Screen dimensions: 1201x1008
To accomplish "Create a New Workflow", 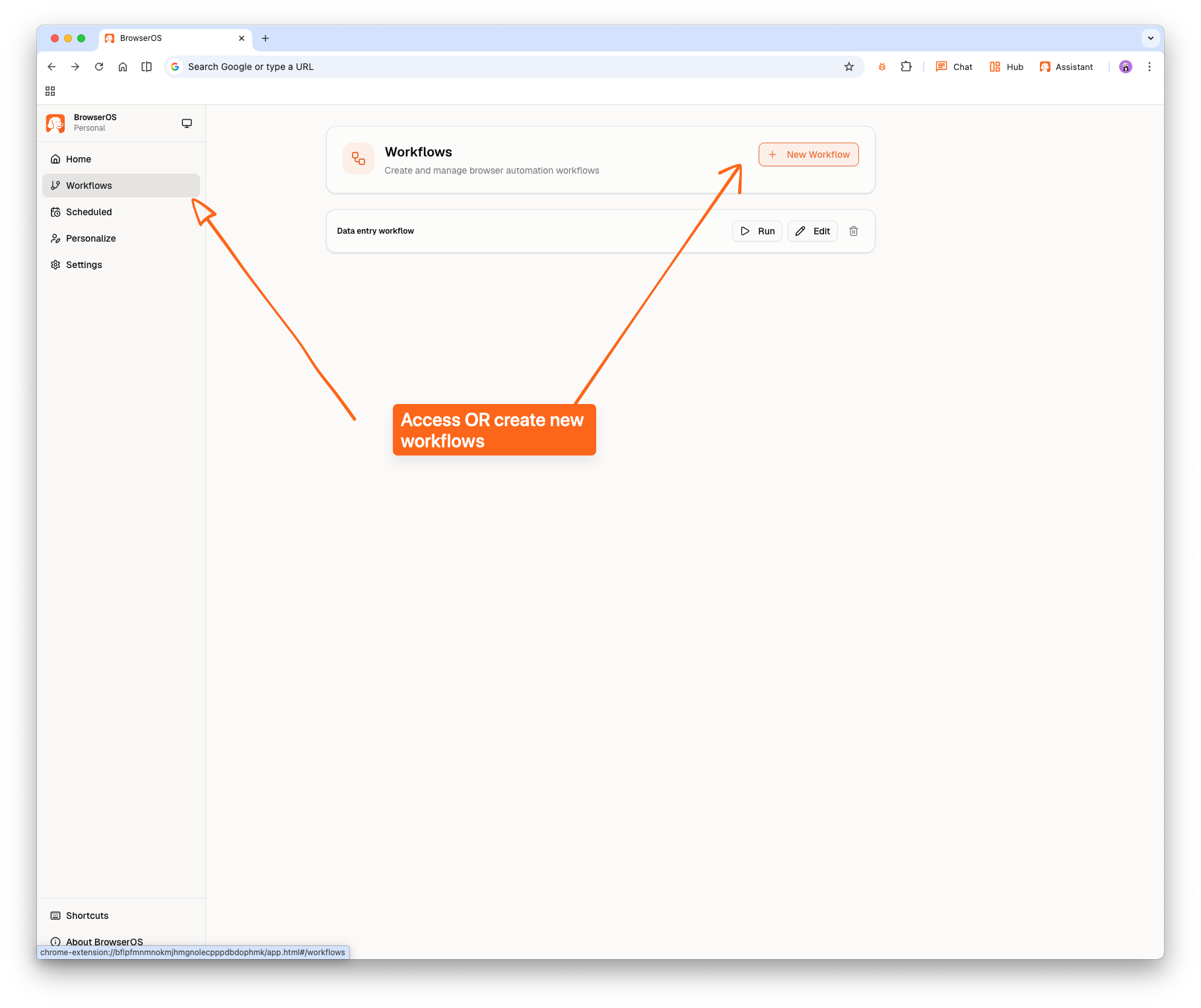I will [808, 154].
